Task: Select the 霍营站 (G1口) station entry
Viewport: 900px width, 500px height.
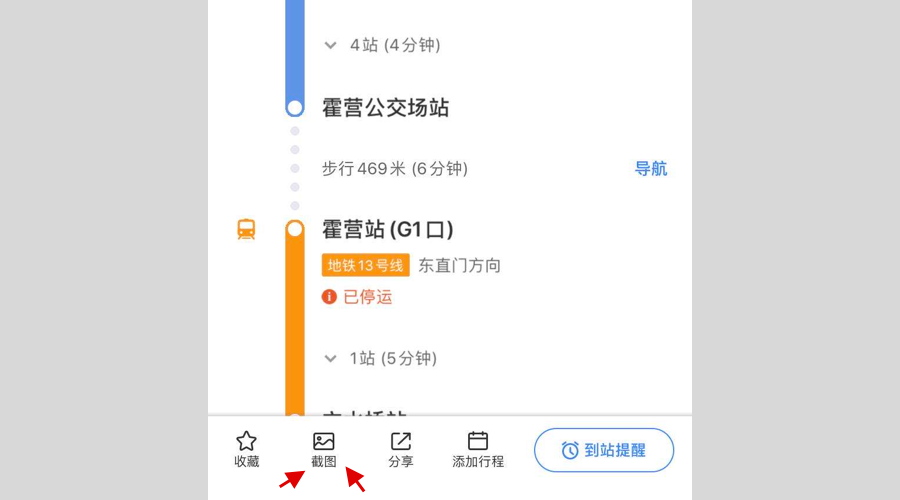Action: [388, 230]
